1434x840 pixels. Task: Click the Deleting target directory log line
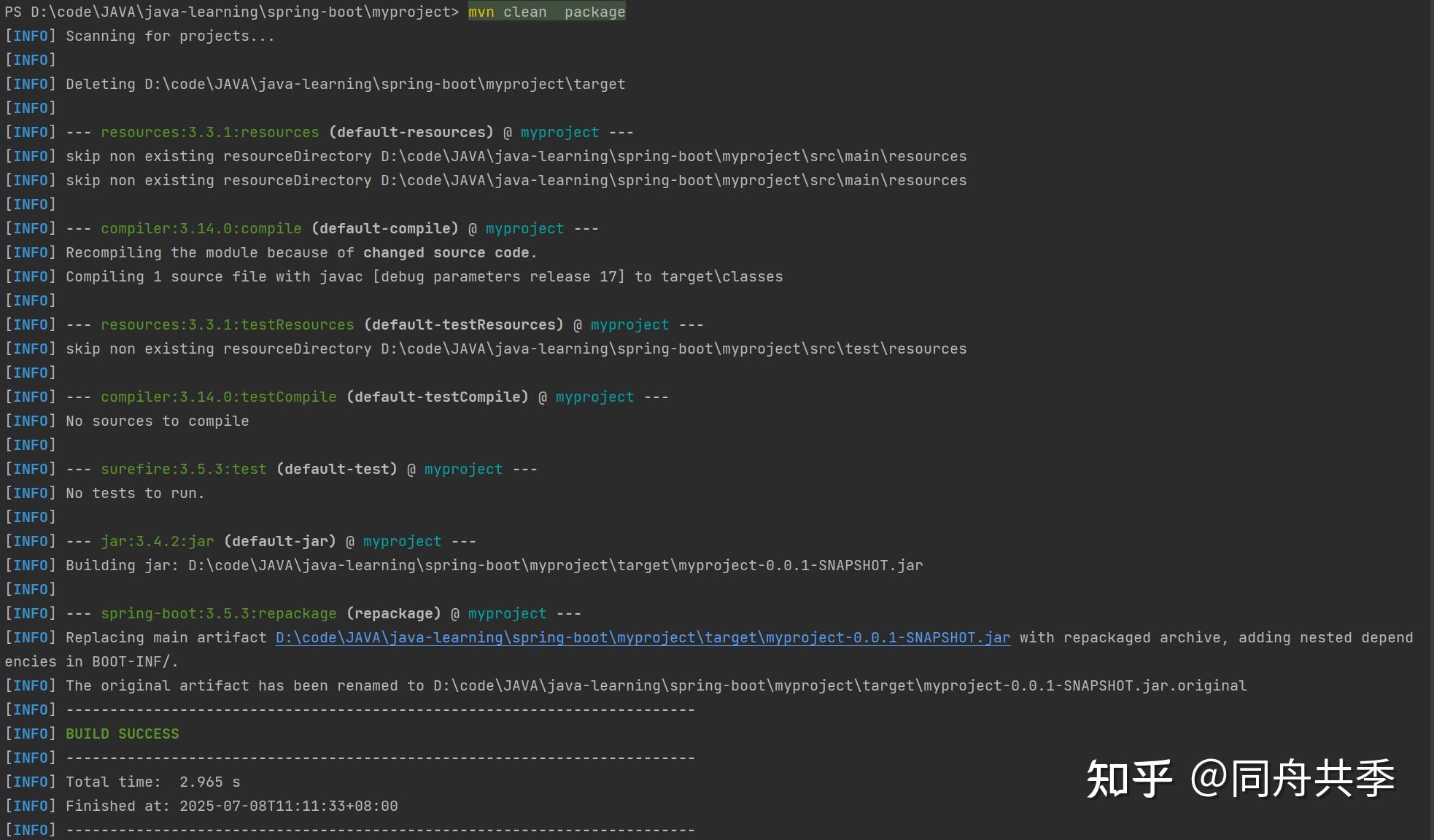[344, 84]
